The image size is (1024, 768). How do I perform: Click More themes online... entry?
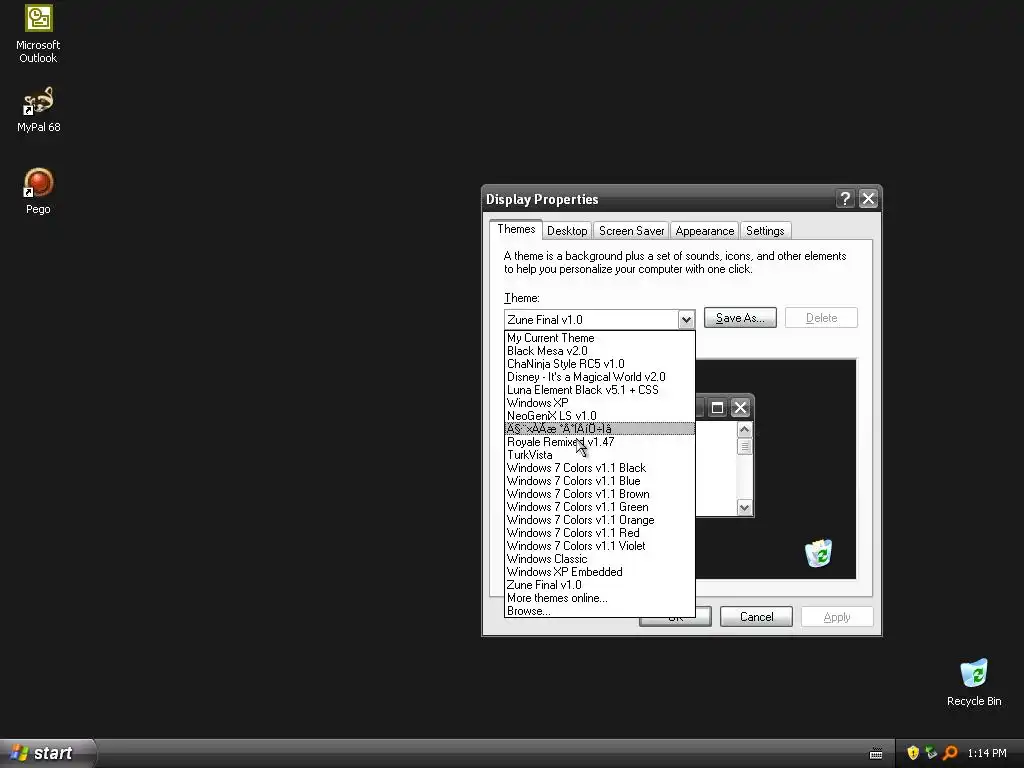tap(600, 598)
